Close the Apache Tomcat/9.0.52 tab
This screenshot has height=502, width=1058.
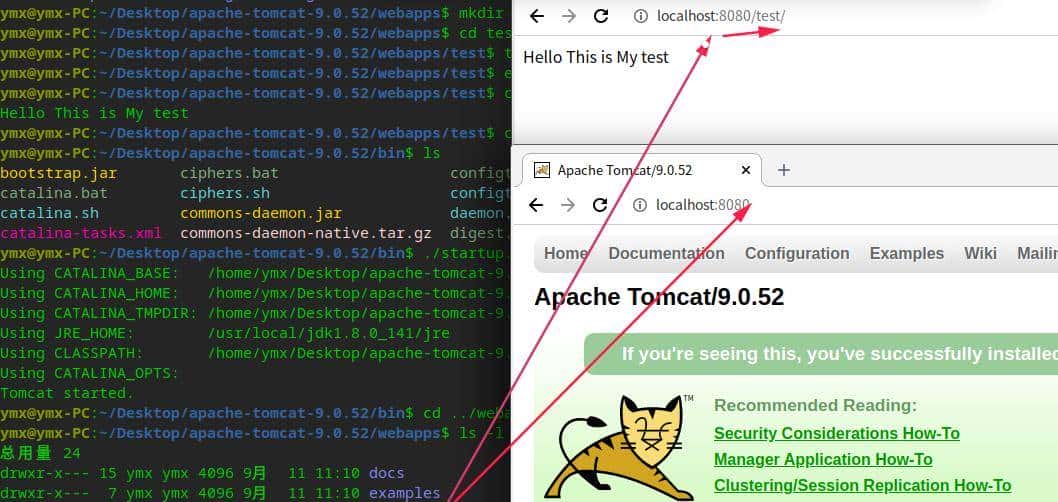coord(746,170)
